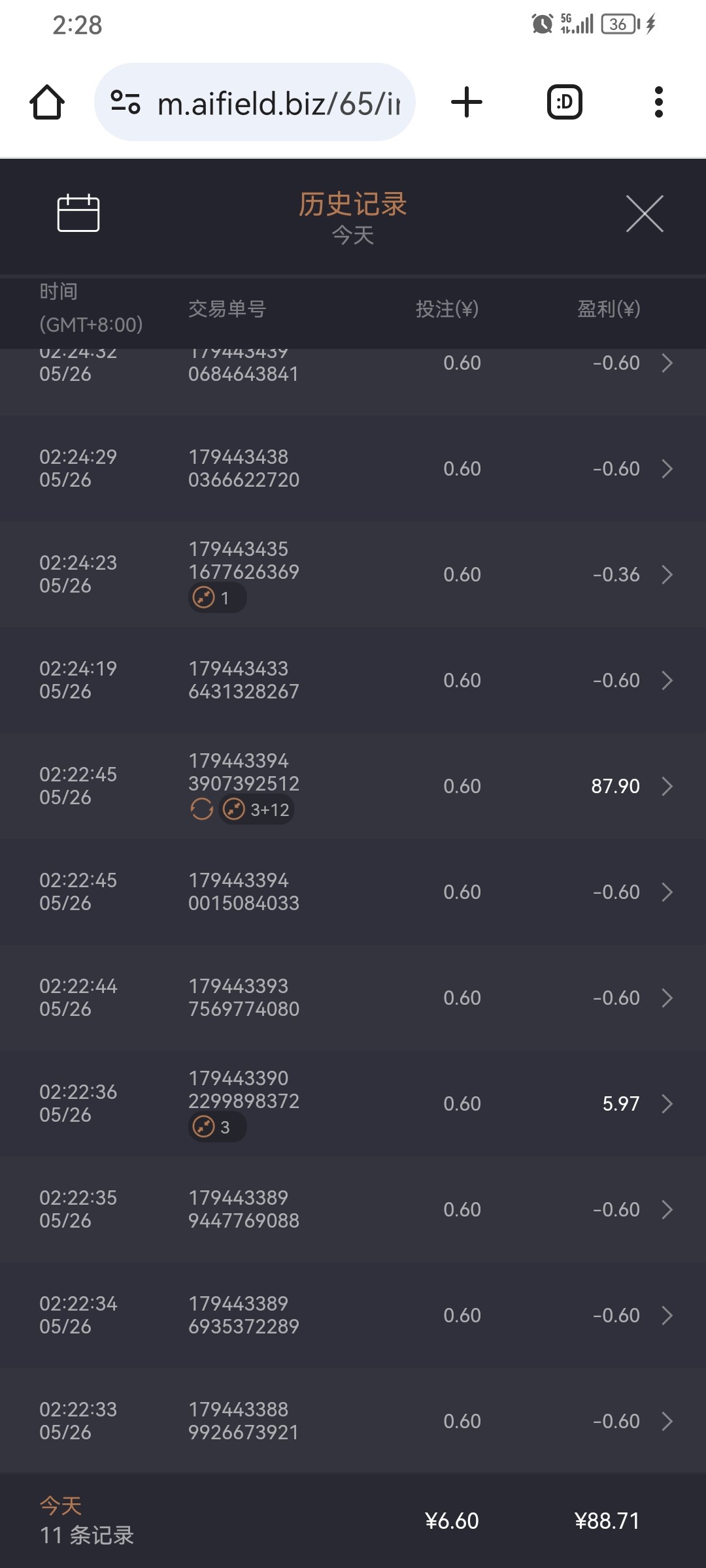
Task: Open the browser three-dot menu
Action: (x=658, y=103)
